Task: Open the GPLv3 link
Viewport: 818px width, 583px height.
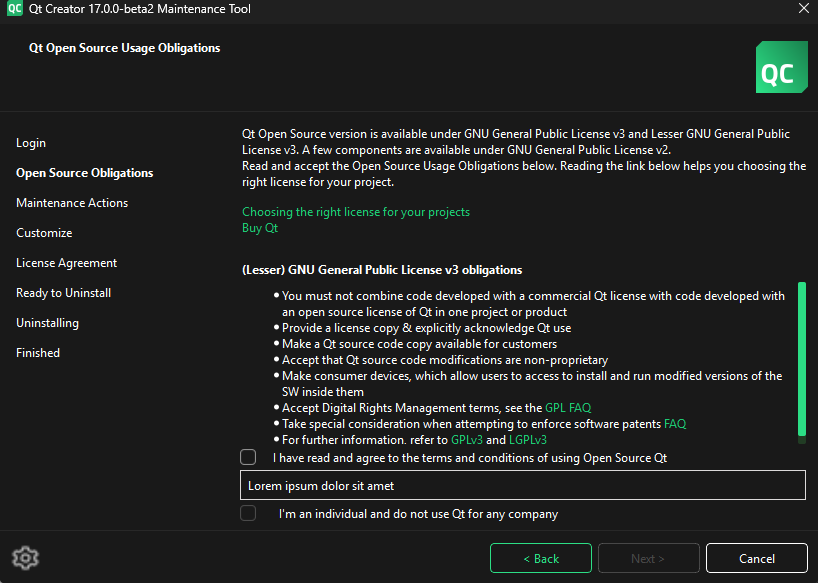Action: click(467, 440)
